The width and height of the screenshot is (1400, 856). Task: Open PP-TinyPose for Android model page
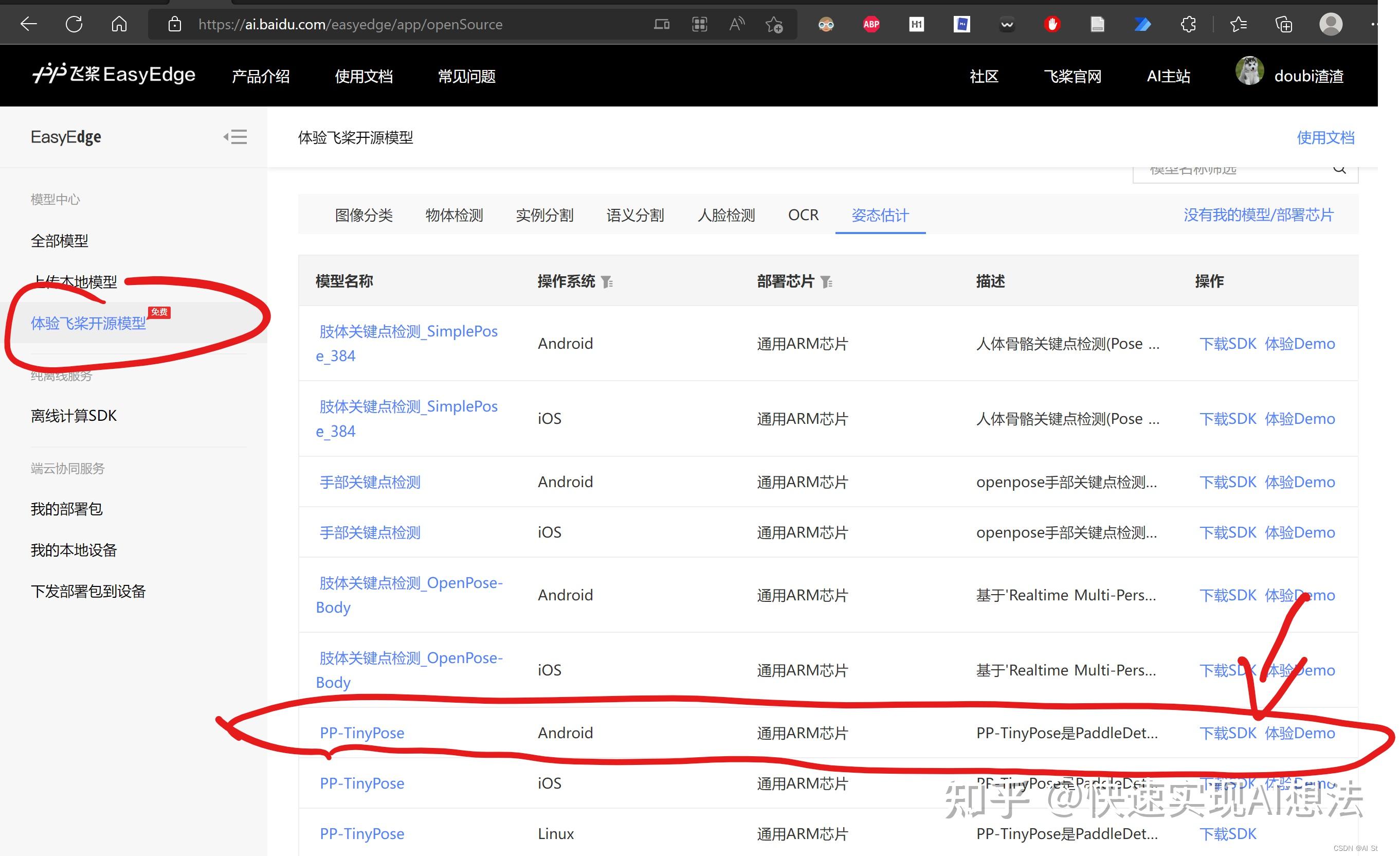[x=362, y=733]
